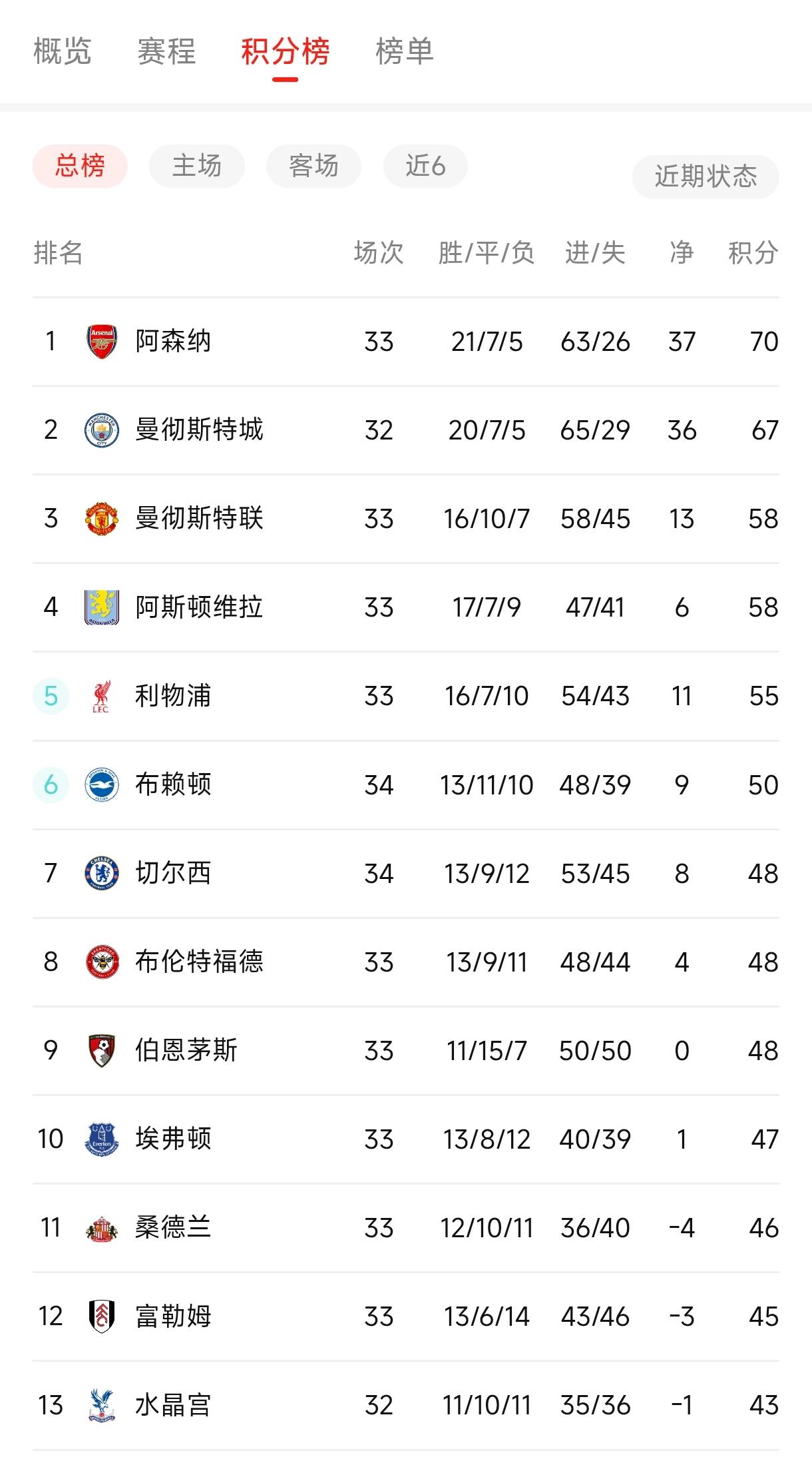Switch to the 主场 home standings filter

[x=197, y=166]
